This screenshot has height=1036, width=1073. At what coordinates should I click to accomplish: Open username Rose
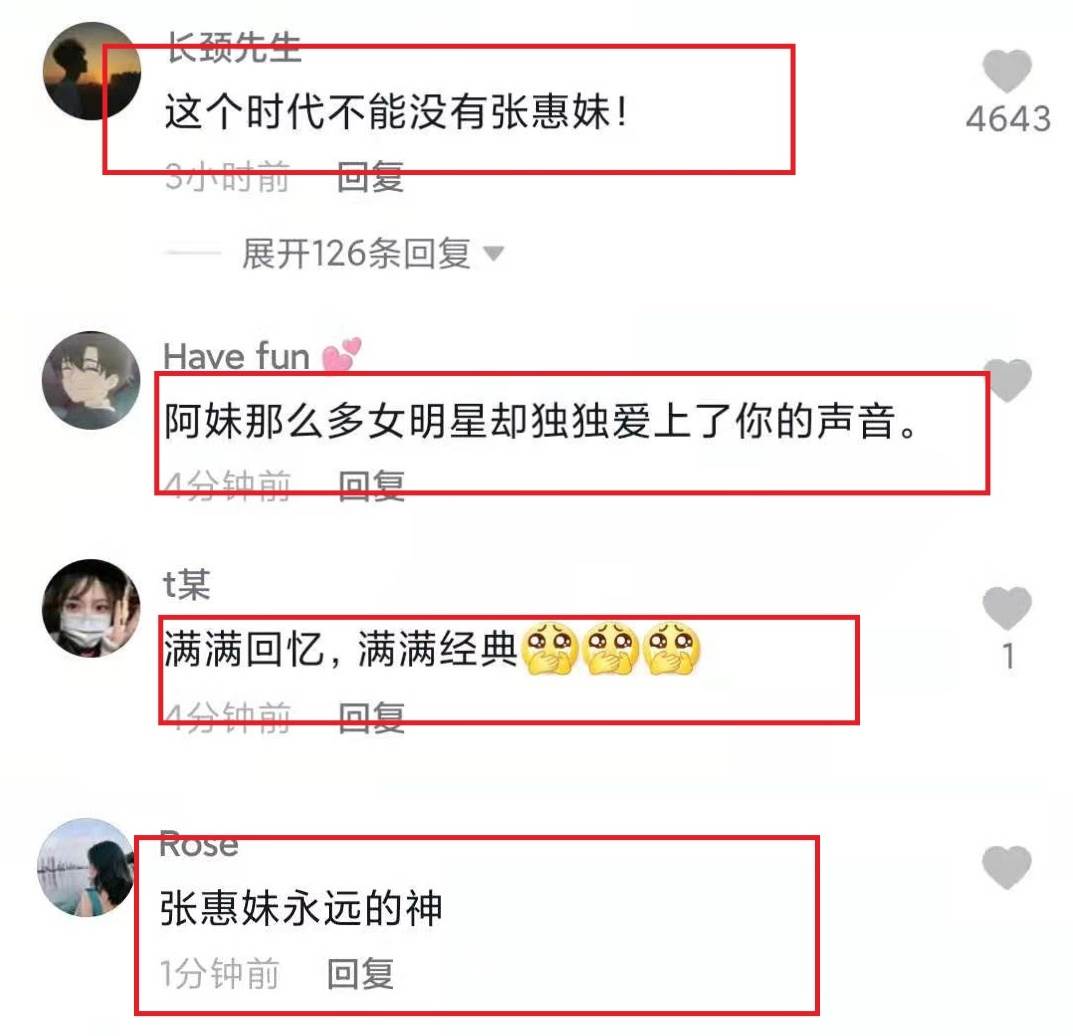(x=198, y=844)
